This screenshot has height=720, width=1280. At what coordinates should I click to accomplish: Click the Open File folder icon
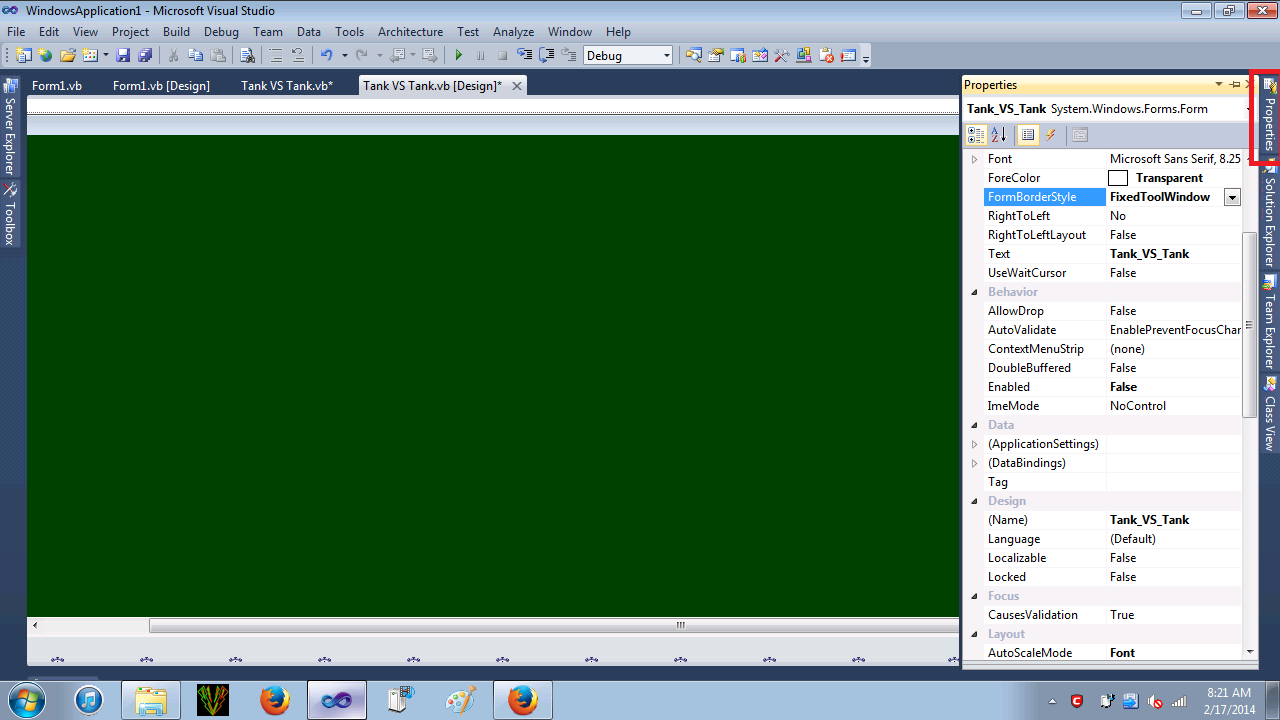[68, 56]
